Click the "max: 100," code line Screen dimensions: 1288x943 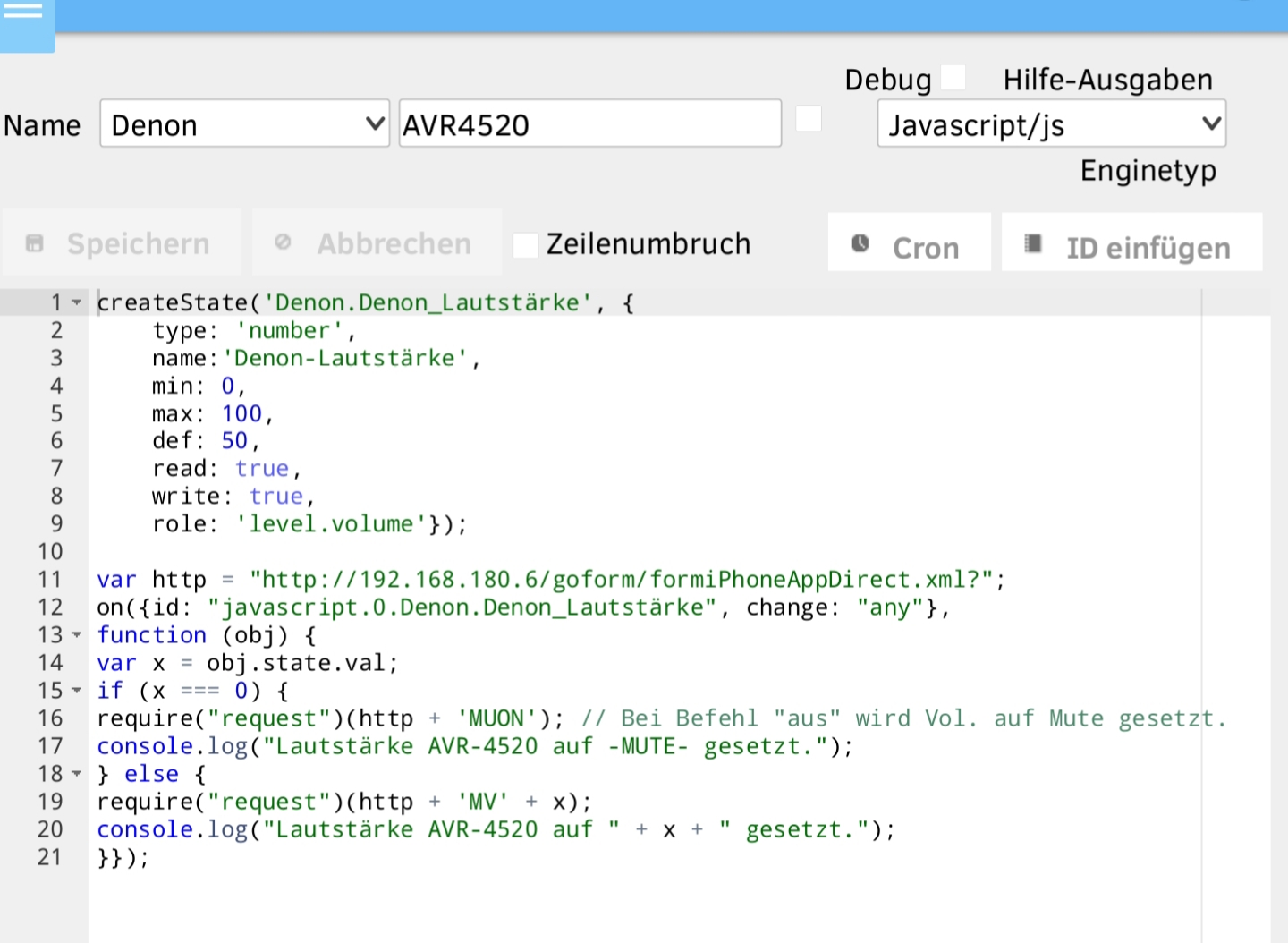212,413
